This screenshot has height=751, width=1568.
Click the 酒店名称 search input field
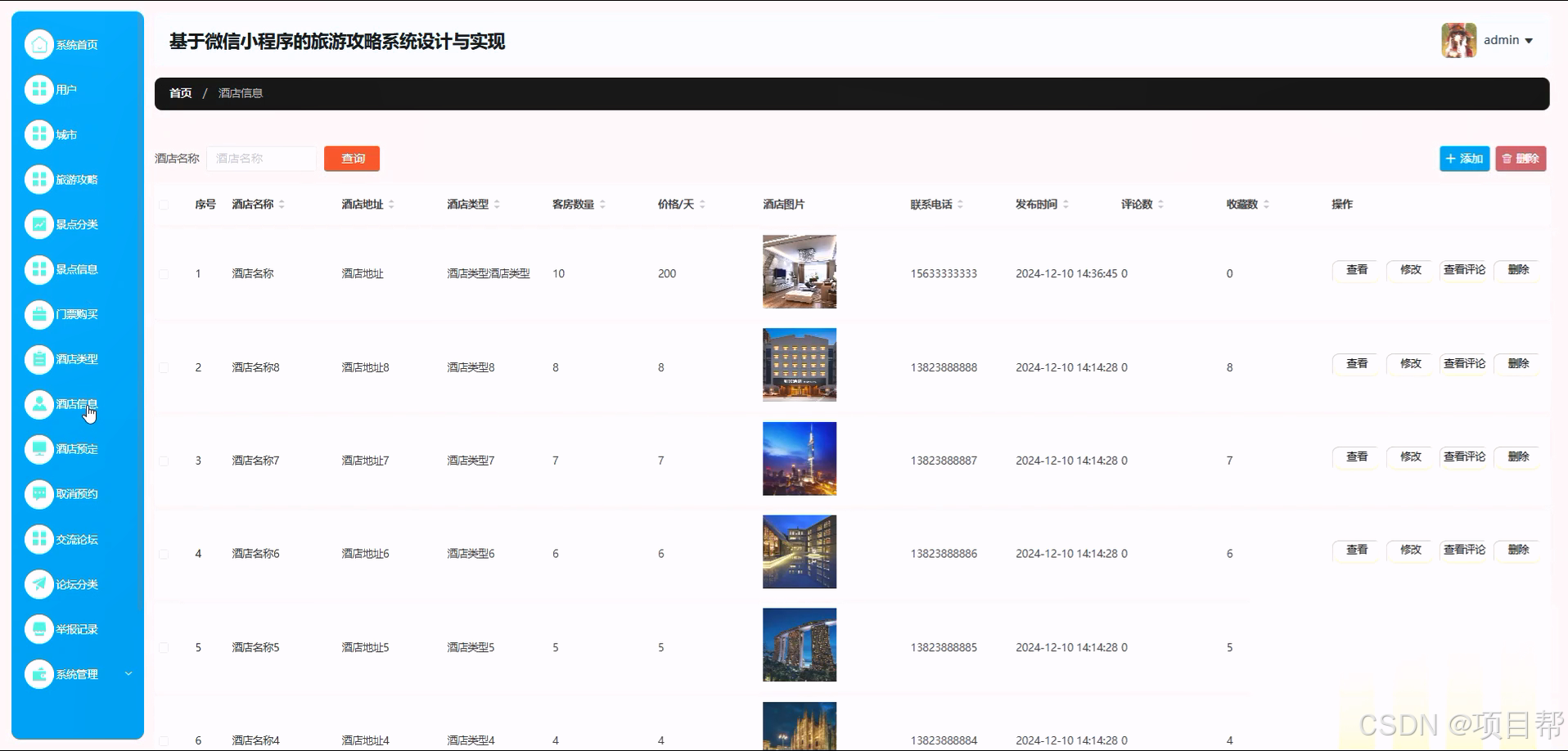(x=261, y=158)
